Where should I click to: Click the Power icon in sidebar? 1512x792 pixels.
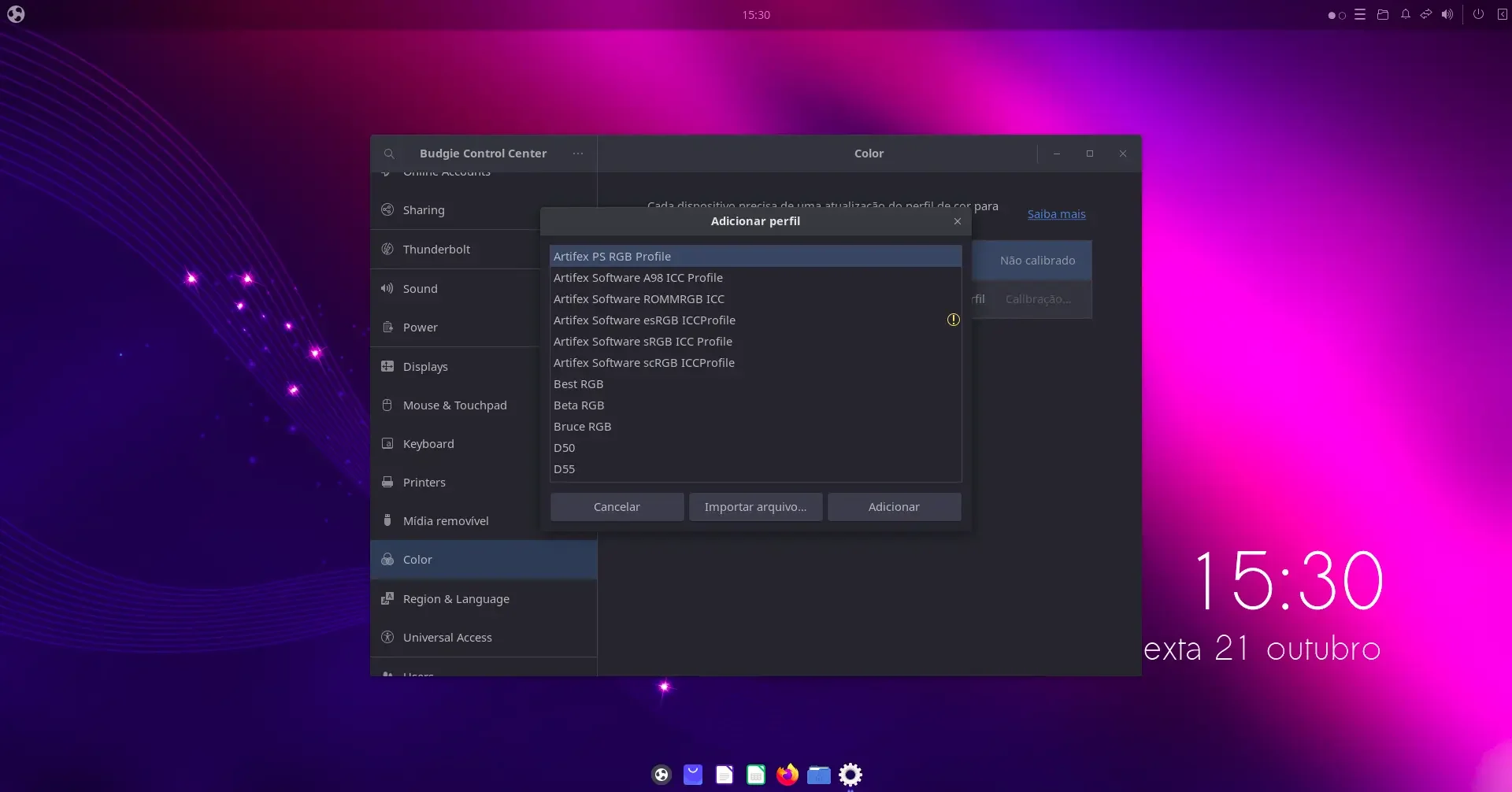387,327
